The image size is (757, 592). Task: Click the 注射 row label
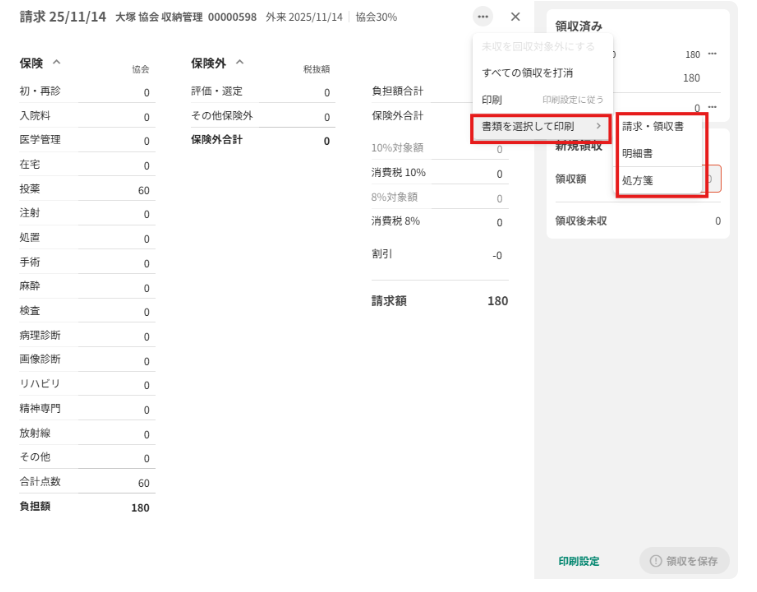pos(29,213)
